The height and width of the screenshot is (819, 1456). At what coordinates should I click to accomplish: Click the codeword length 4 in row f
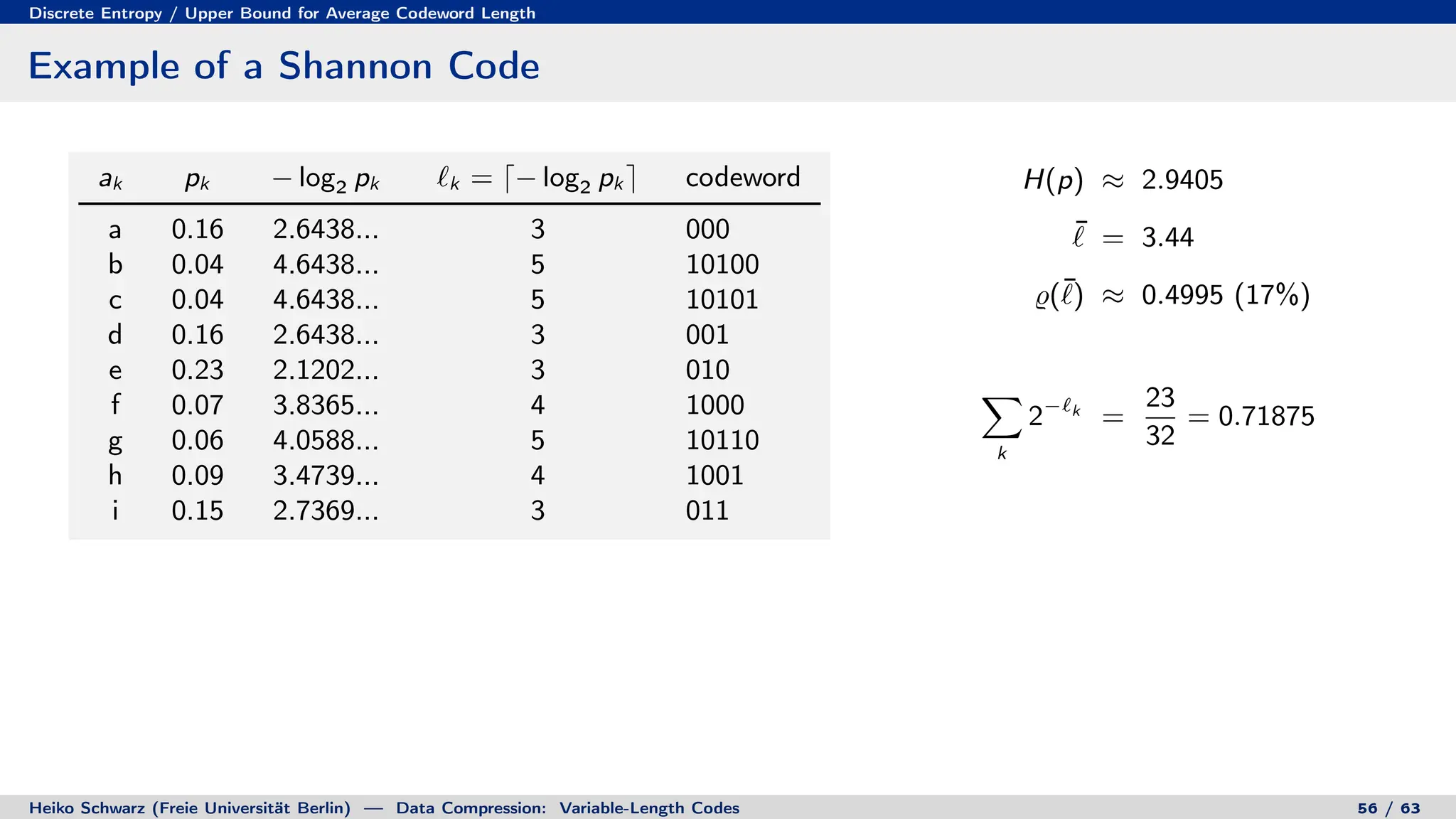coord(537,405)
